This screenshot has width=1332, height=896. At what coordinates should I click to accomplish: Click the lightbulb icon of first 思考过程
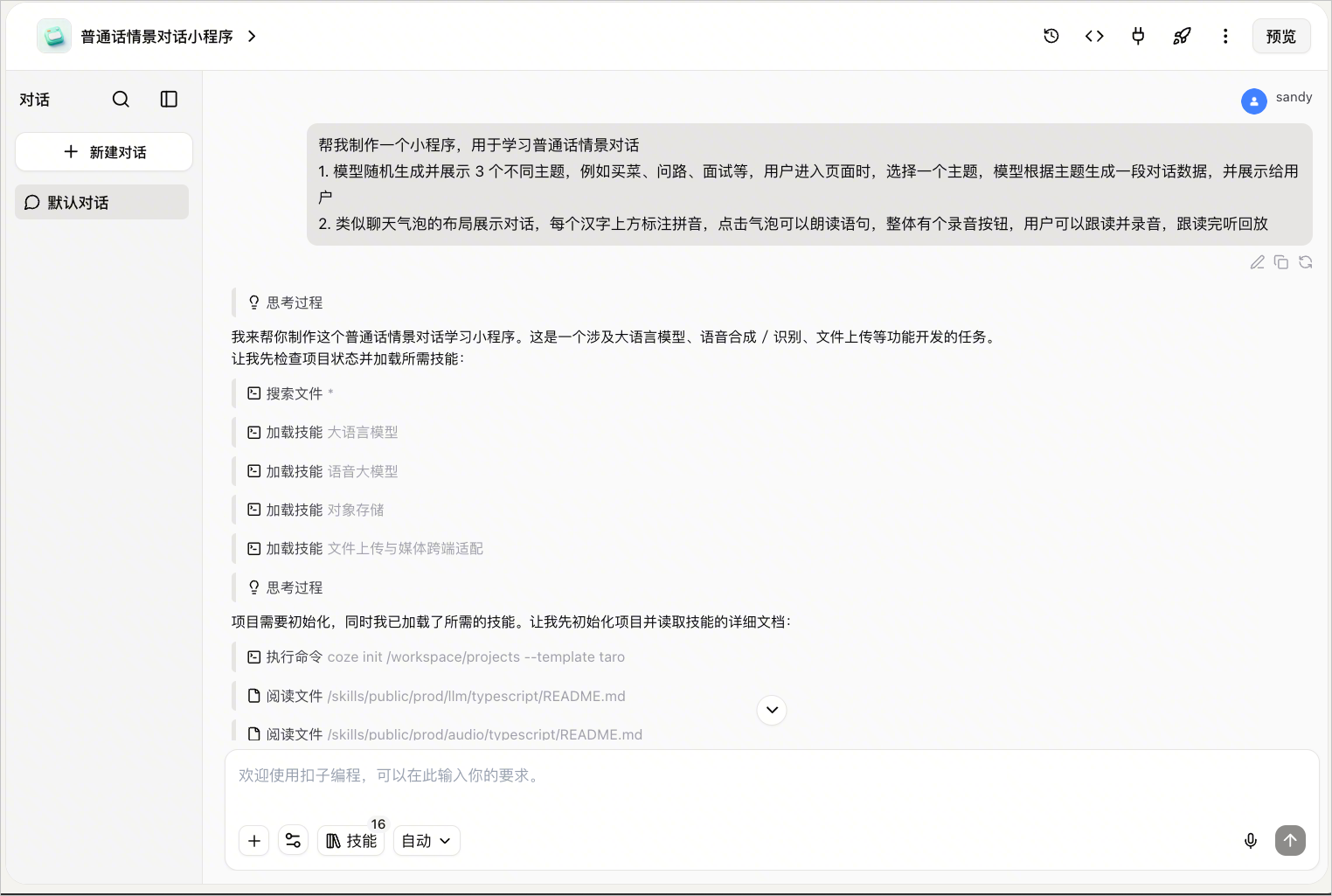tap(254, 302)
